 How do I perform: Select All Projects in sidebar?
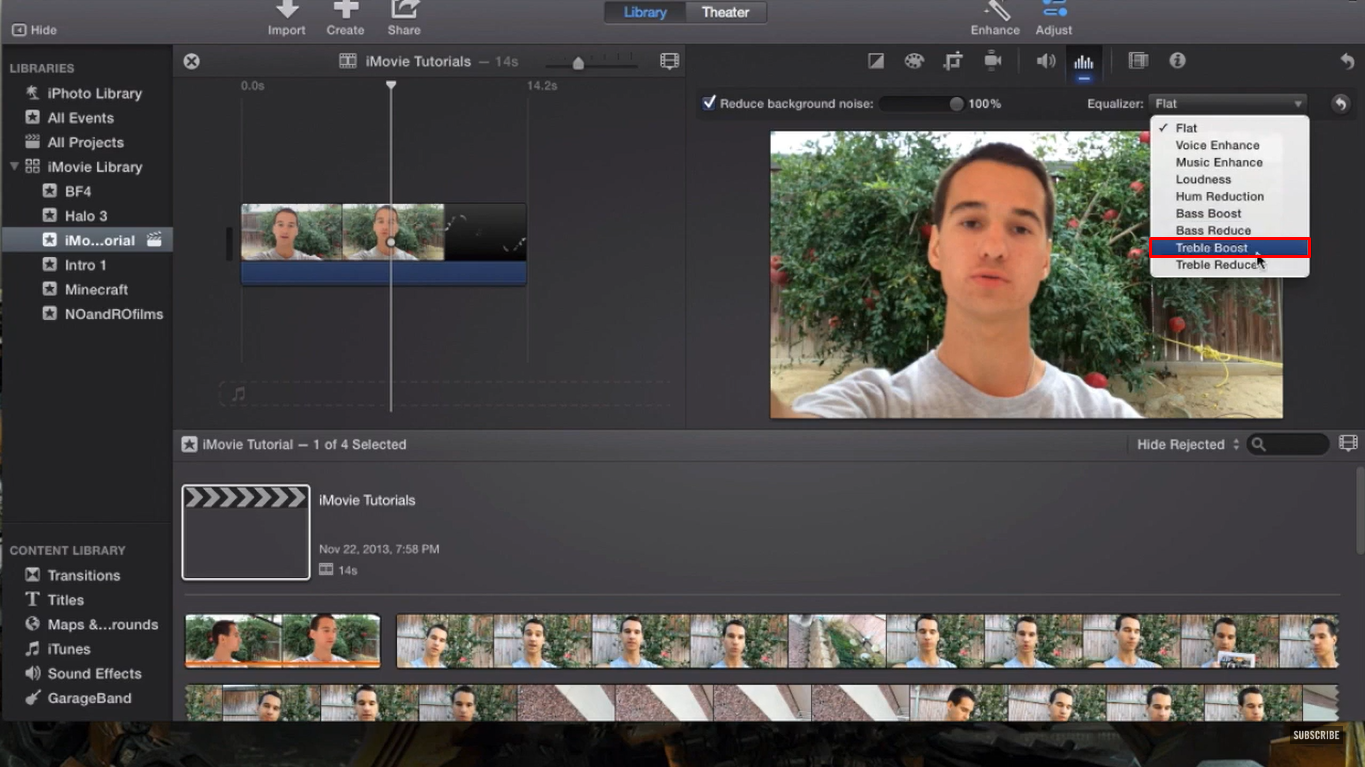tap(86, 142)
